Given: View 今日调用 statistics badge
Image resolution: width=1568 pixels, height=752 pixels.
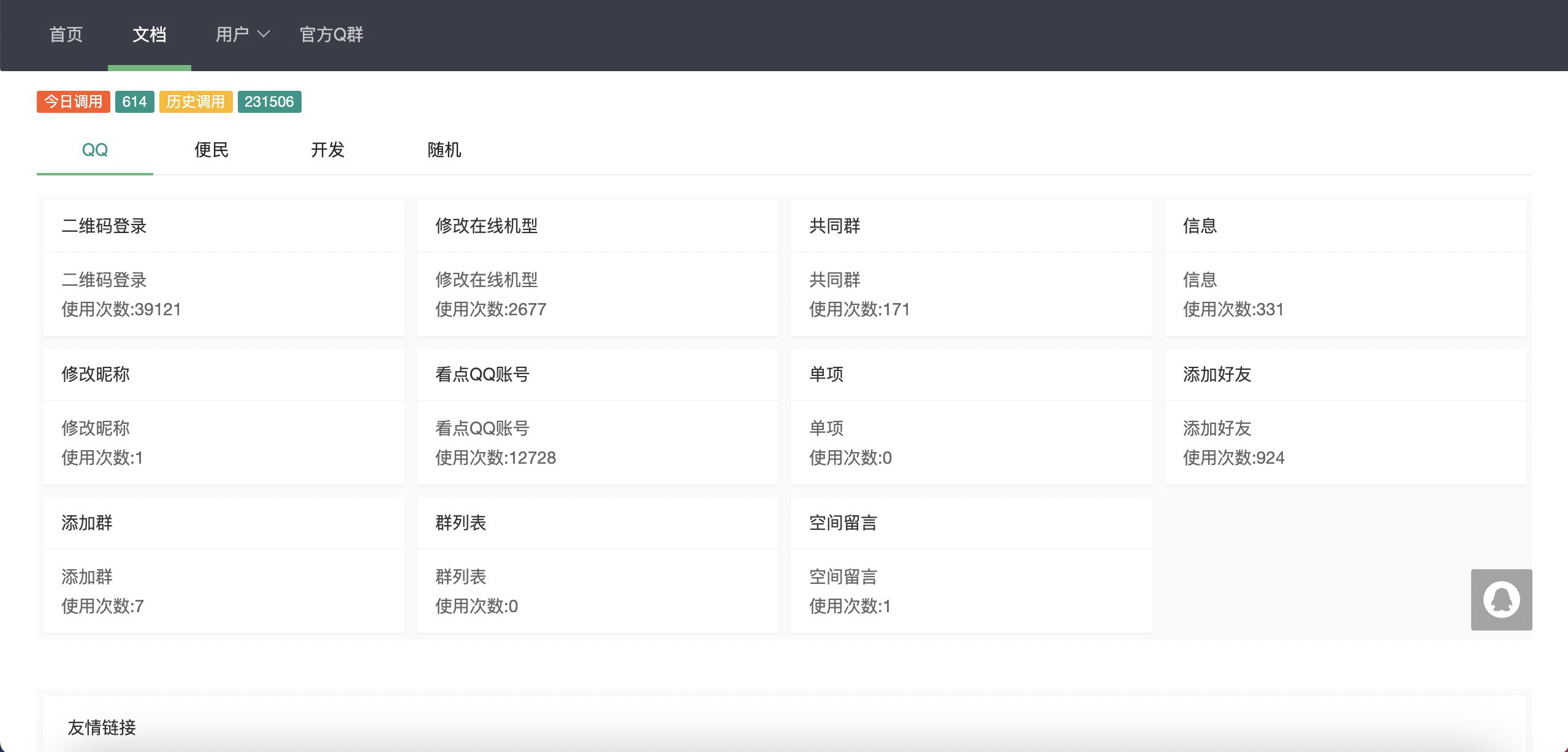Looking at the screenshot, I should click(x=75, y=101).
